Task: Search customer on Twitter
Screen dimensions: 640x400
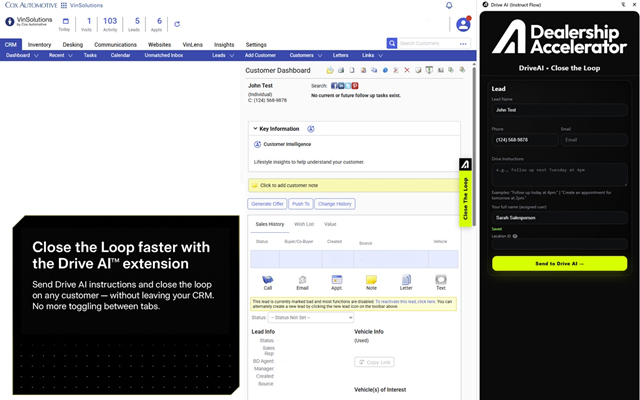Action: (348, 86)
